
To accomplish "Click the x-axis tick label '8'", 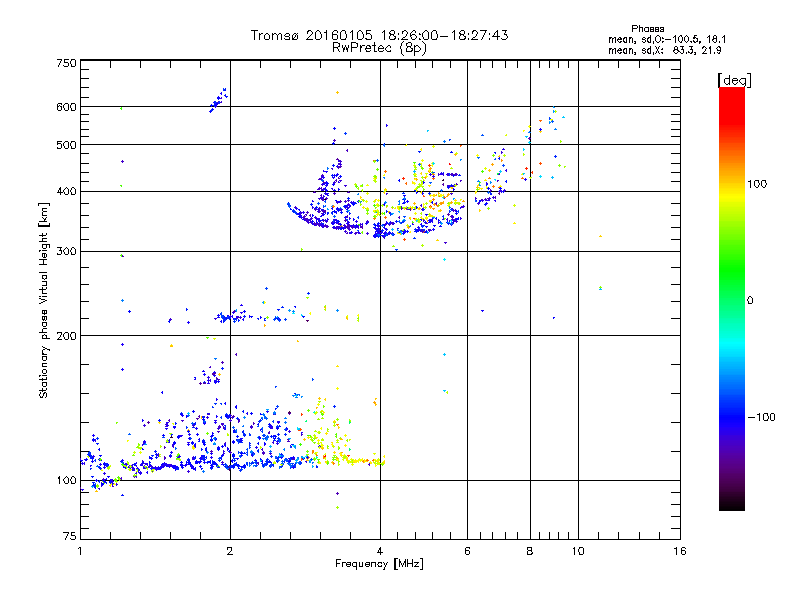I will coord(530,551).
